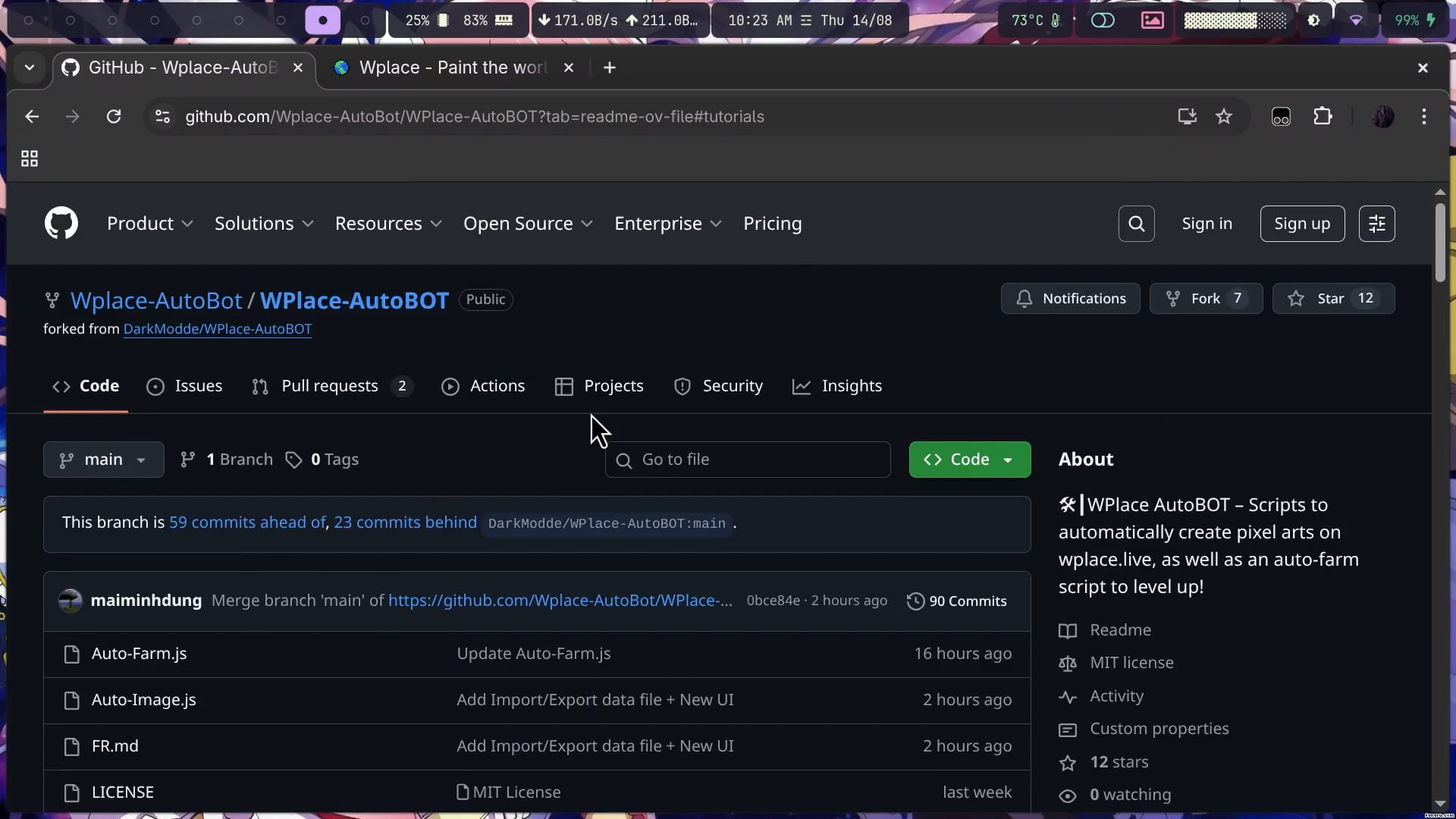
Task: Open DarkModde/WPlace-AutoBOT fork source link
Action: [218, 329]
